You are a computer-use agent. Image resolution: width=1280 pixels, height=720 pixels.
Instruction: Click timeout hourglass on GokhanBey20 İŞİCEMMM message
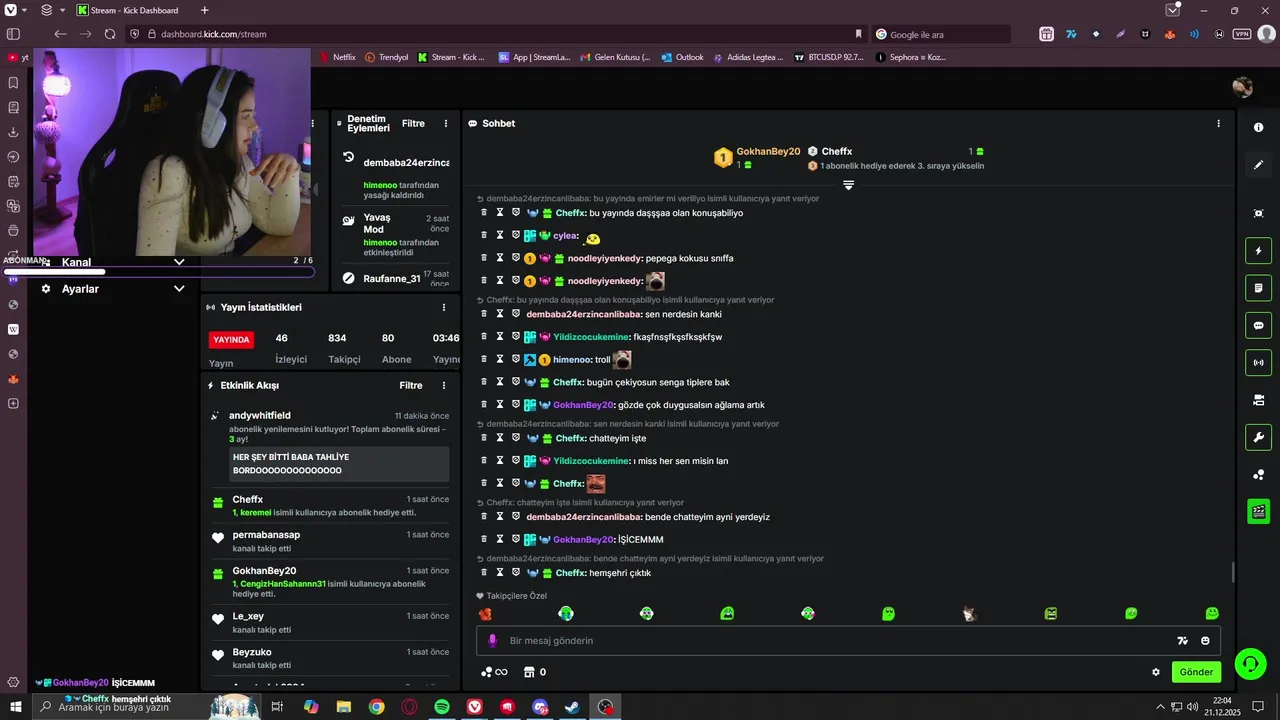coord(500,539)
